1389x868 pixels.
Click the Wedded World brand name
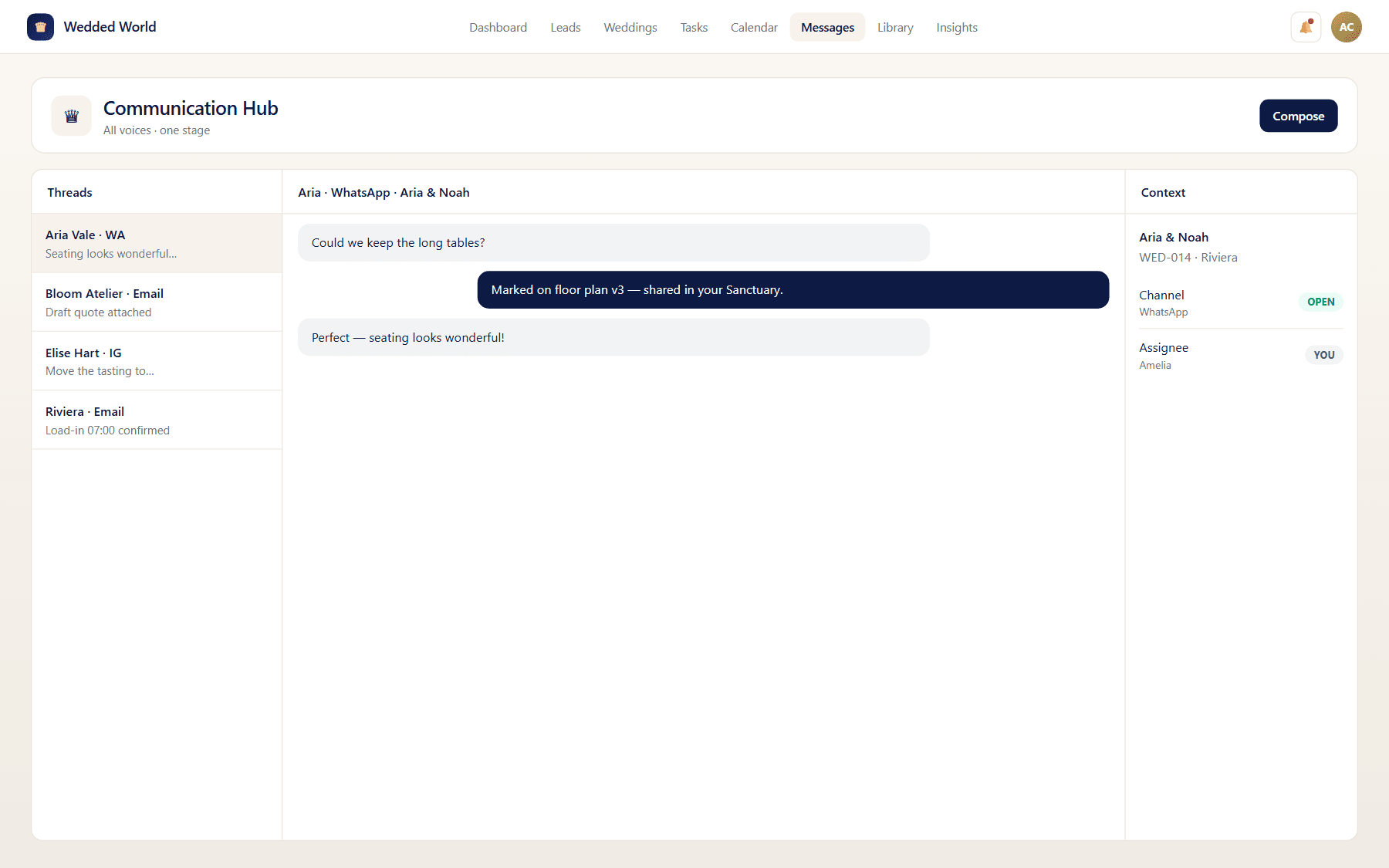pyautogui.click(x=110, y=27)
